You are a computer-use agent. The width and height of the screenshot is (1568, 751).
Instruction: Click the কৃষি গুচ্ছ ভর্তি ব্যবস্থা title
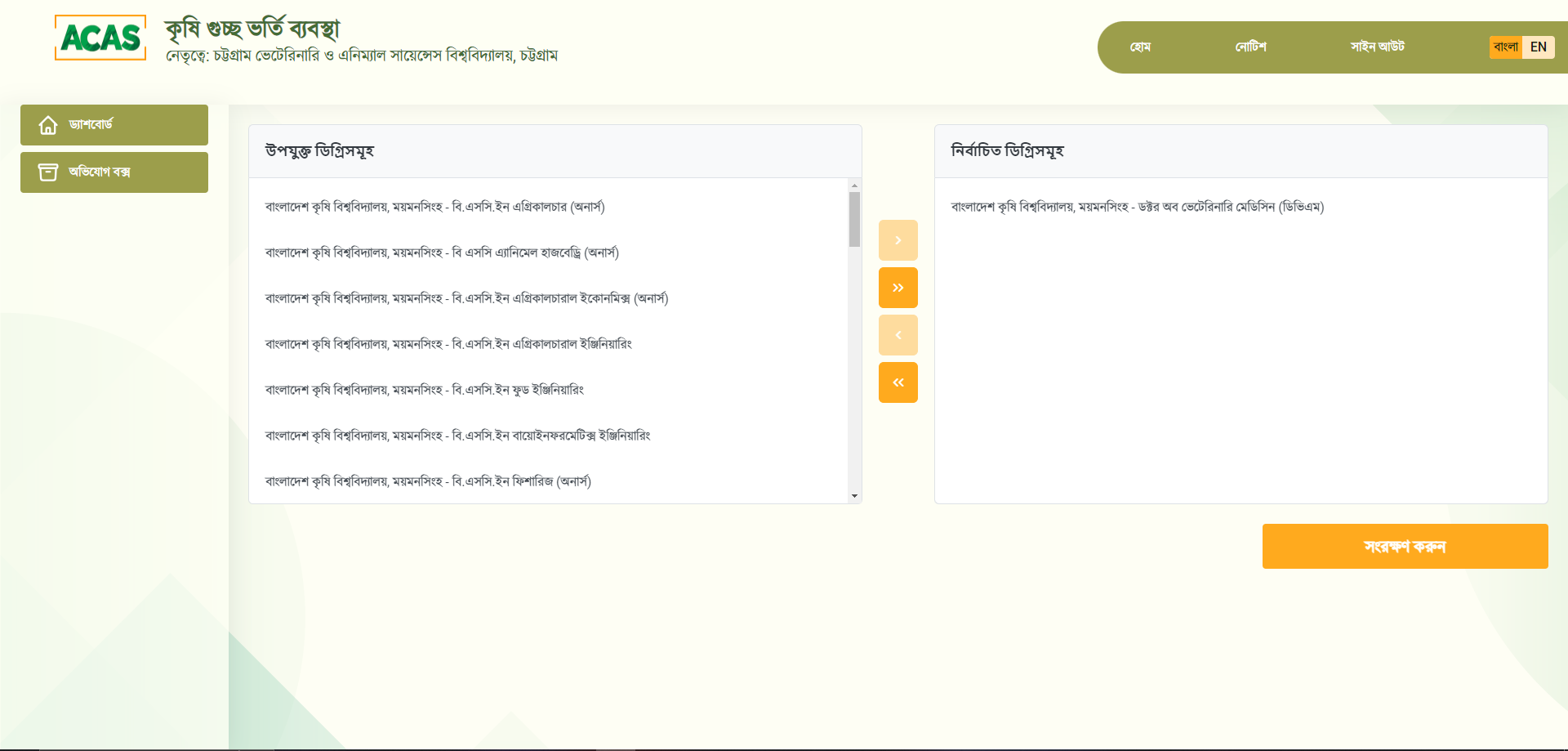(x=252, y=29)
